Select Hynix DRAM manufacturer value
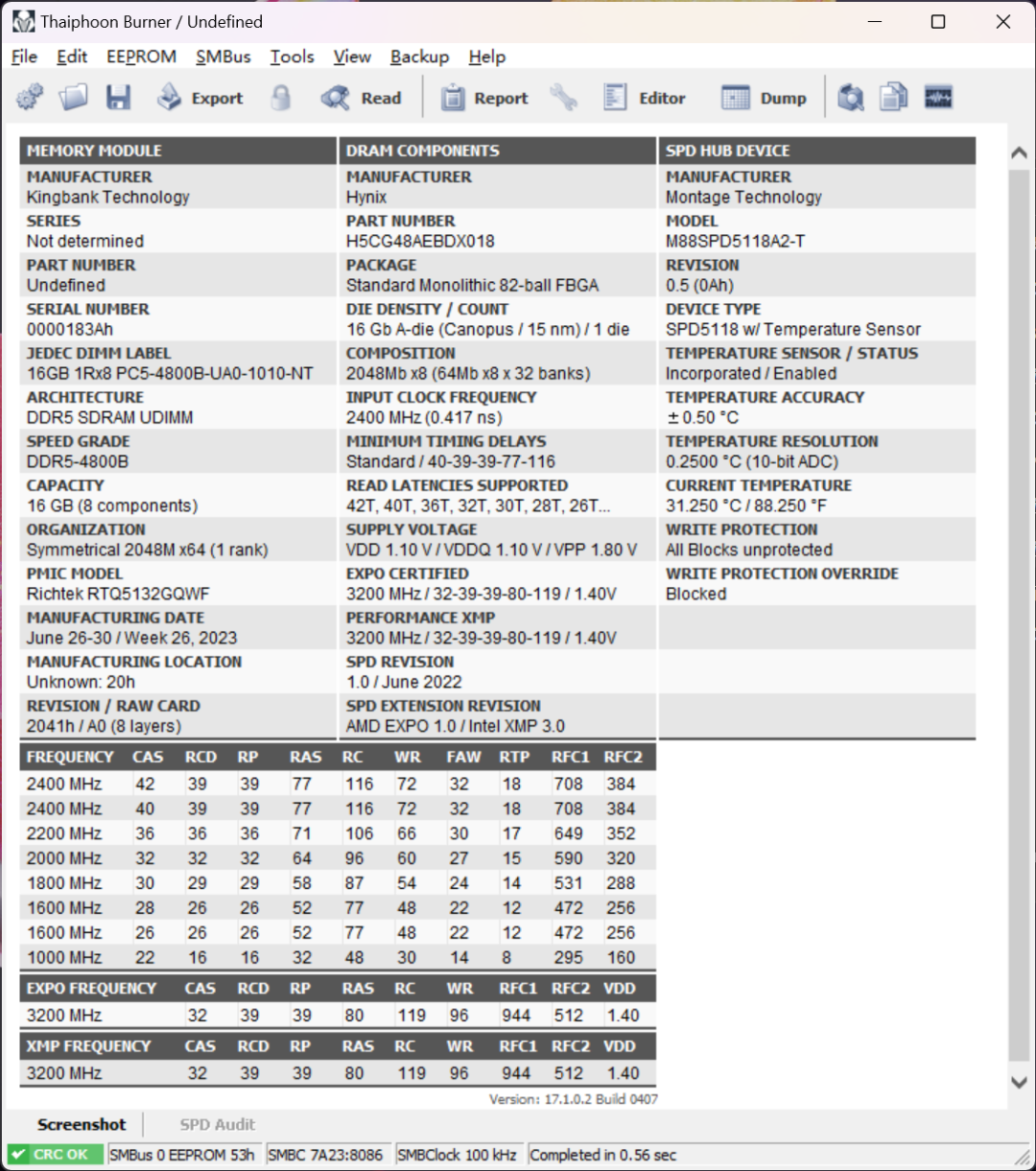Screen dimensions: 1036x1171 coord(366,198)
